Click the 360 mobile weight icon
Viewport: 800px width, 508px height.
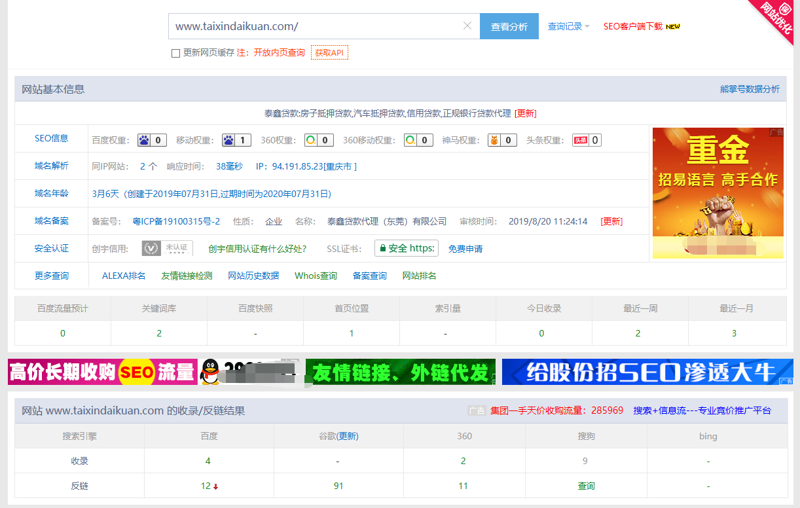pyautogui.click(x=410, y=140)
